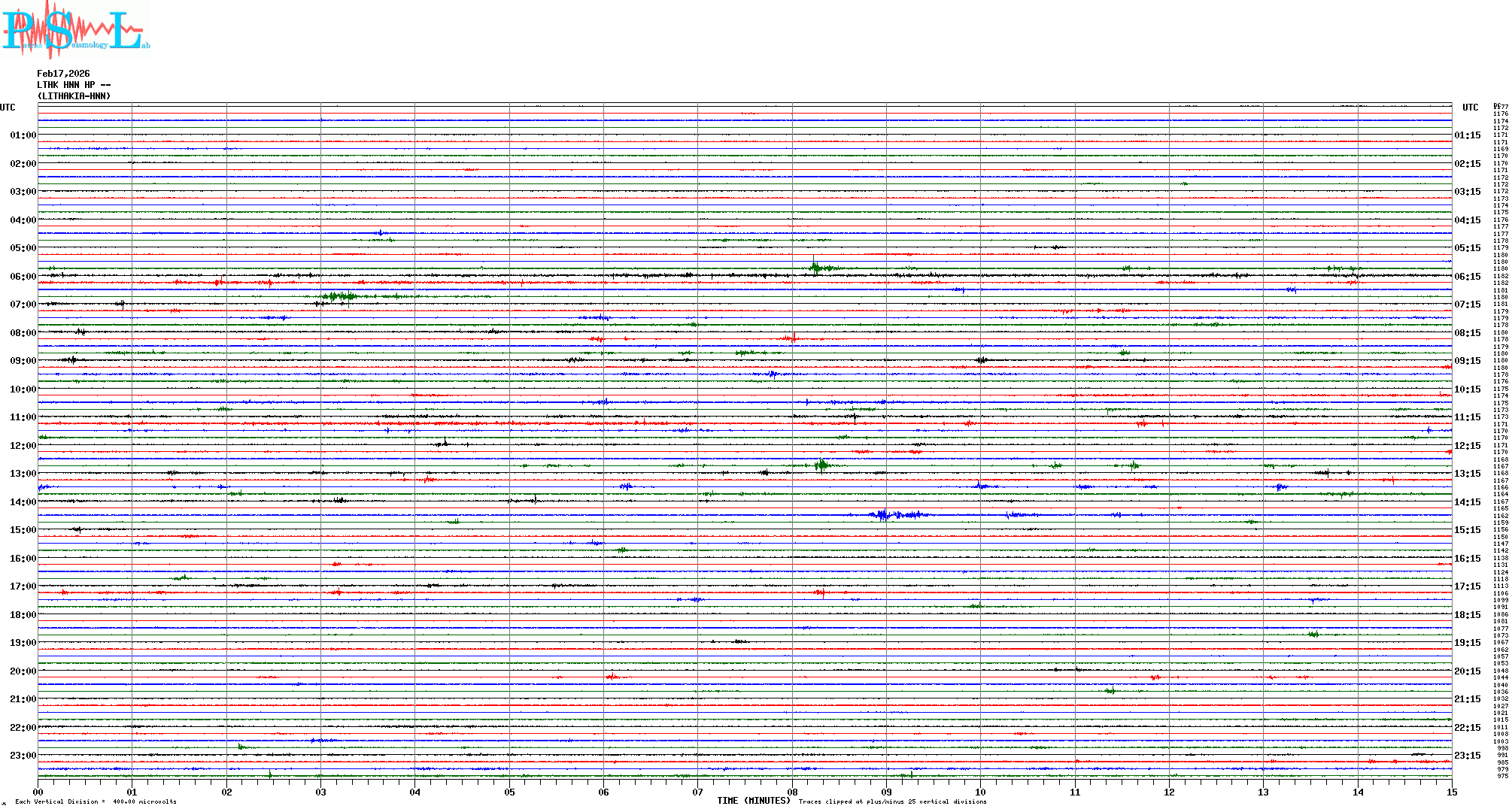Click the left UTC axis header
The height and width of the screenshot is (812, 1512).
point(8,108)
